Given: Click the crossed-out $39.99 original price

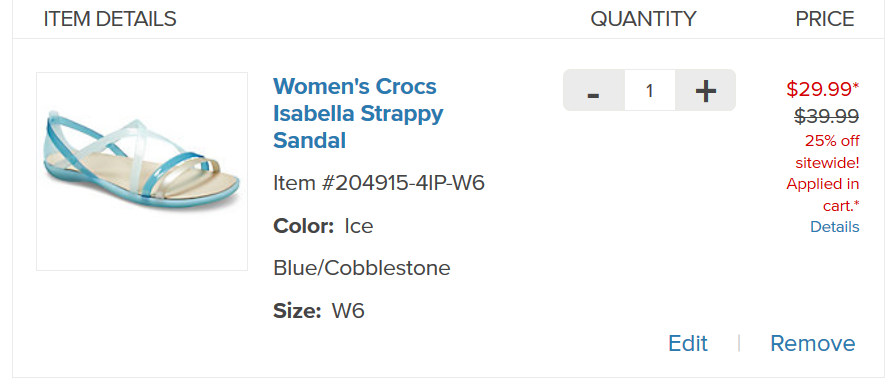Looking at the screenshot, I should point(826,116).
